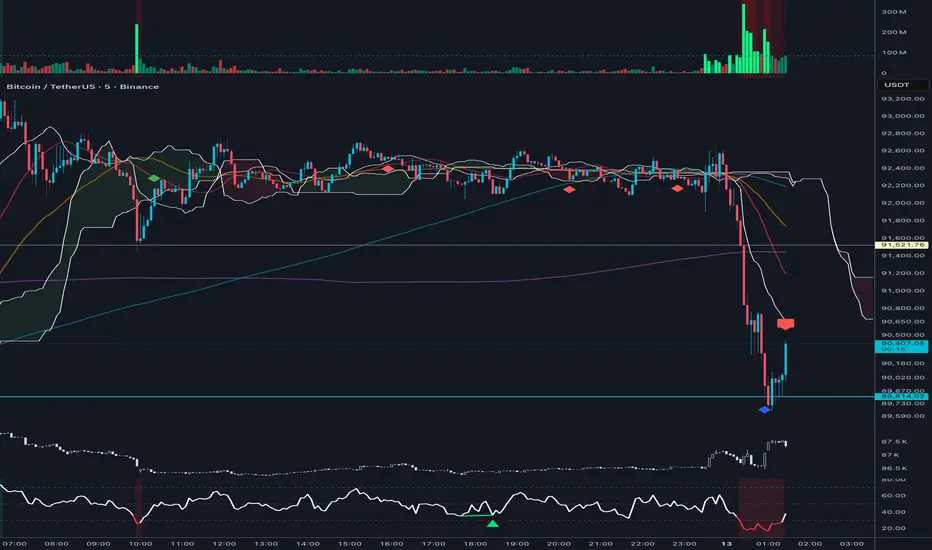The width and height of the screenshot is (932, 550).
Task: Click the 12:00 time axis label
Action: pyautogui.click(x=224, y=543)
